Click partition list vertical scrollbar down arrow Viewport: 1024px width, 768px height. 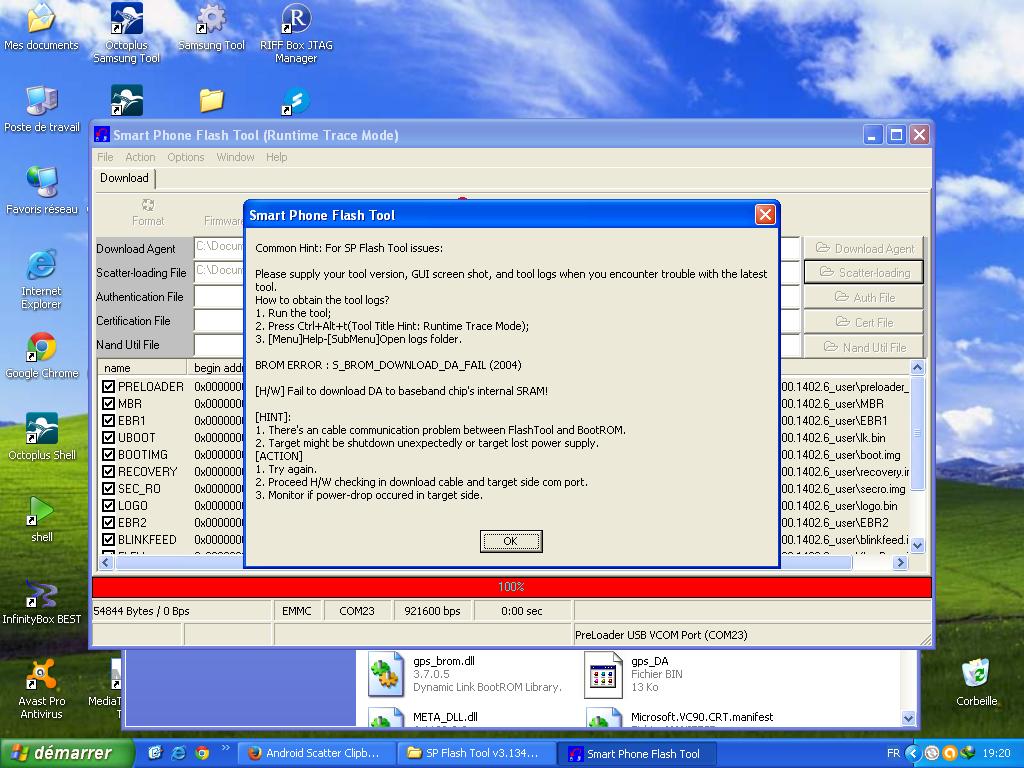[x=917, y=545]
